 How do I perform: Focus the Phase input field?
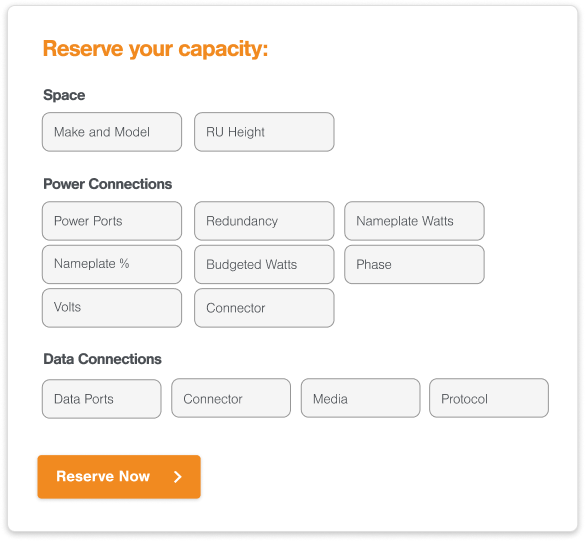[414, 264]
